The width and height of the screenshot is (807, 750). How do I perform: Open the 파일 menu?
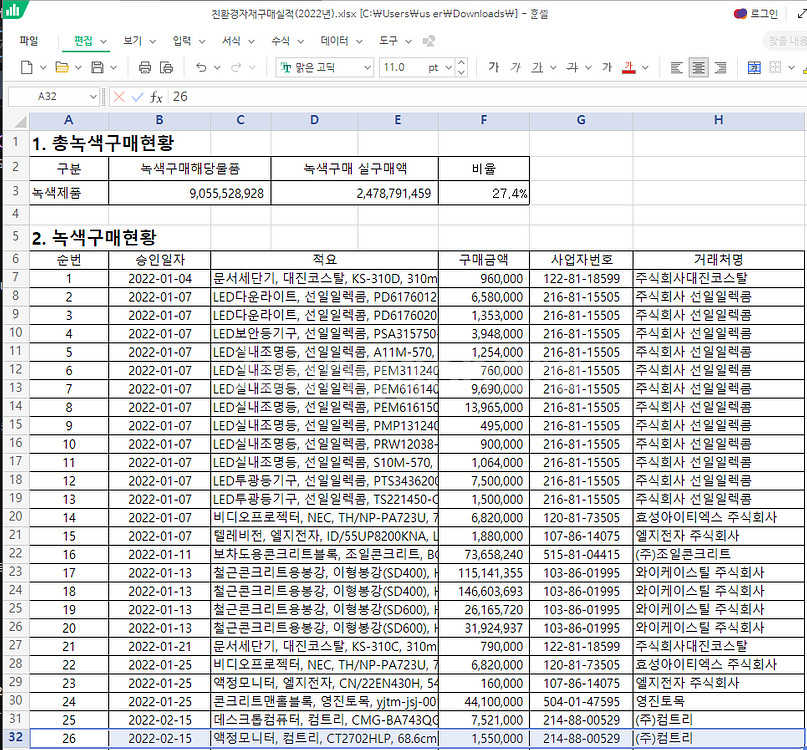(29, 41)
